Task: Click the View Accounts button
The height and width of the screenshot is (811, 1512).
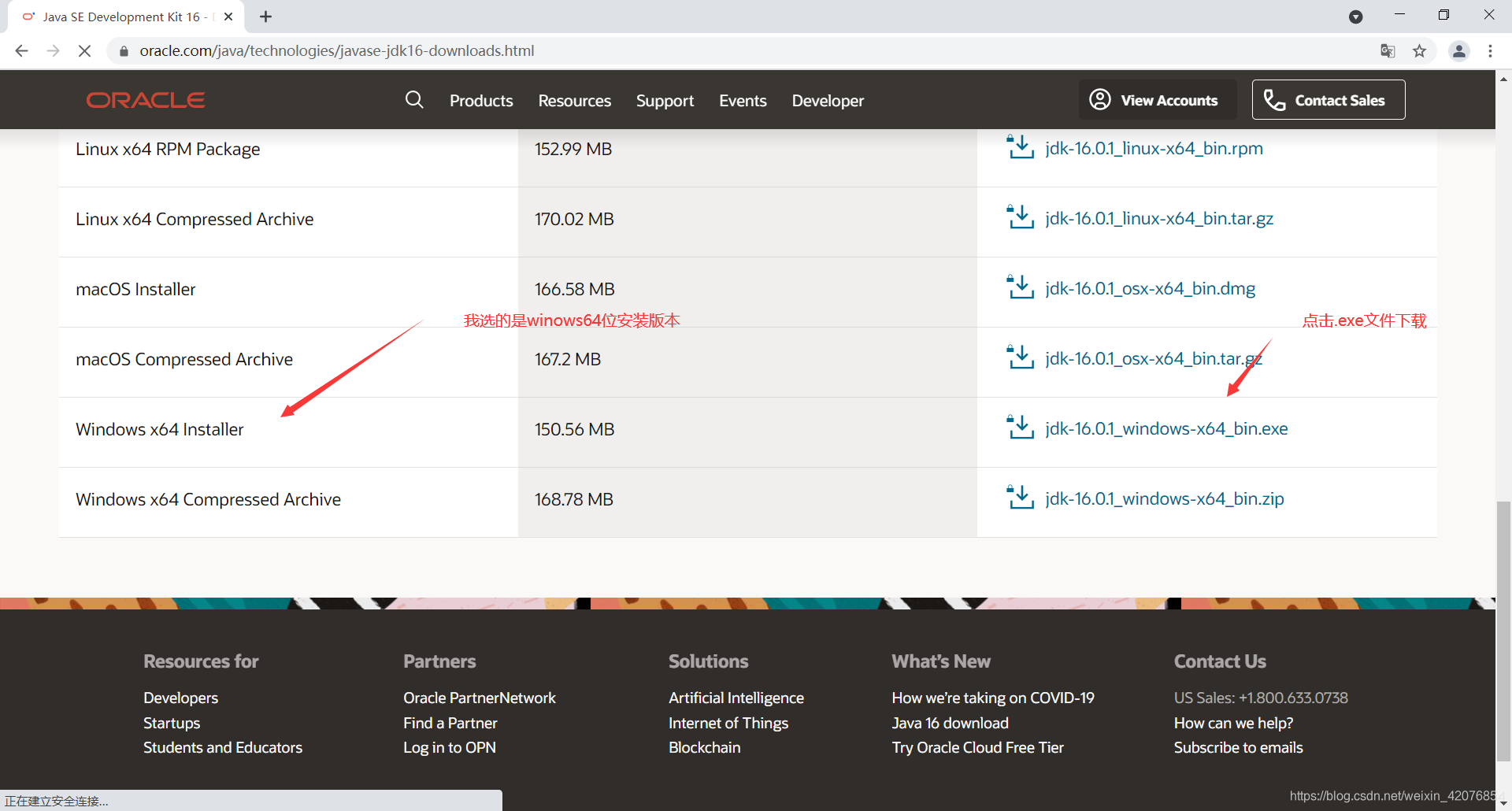Action: tap(1158, 100)
